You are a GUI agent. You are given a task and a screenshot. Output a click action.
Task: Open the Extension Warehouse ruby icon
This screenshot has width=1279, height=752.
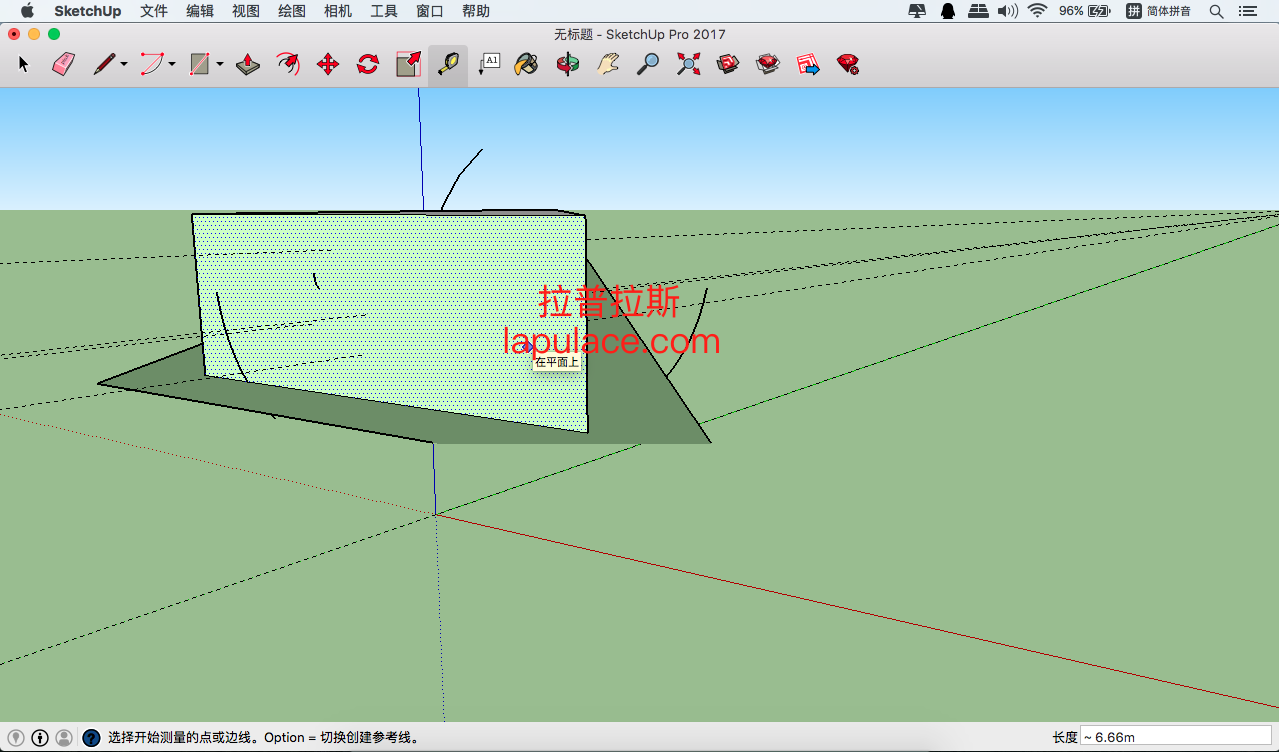pos(848,65)
